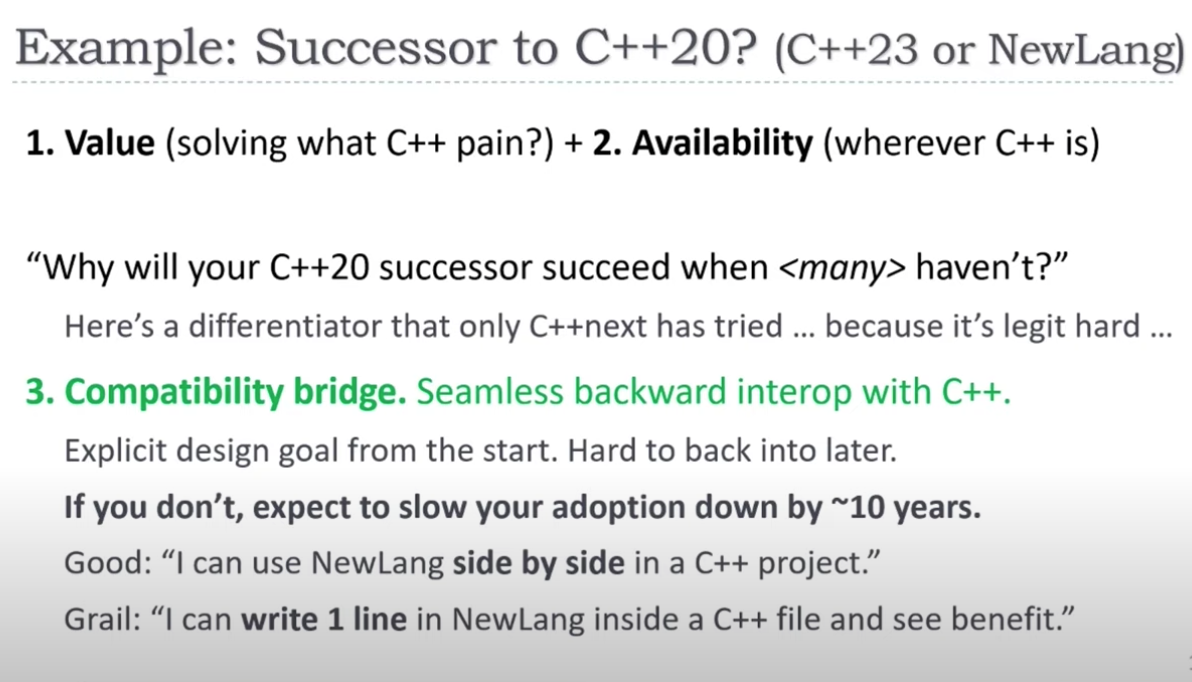Click the 'Grail:' line at the bottom
This screenshot has width=1192, height=682.
[569, 619]
